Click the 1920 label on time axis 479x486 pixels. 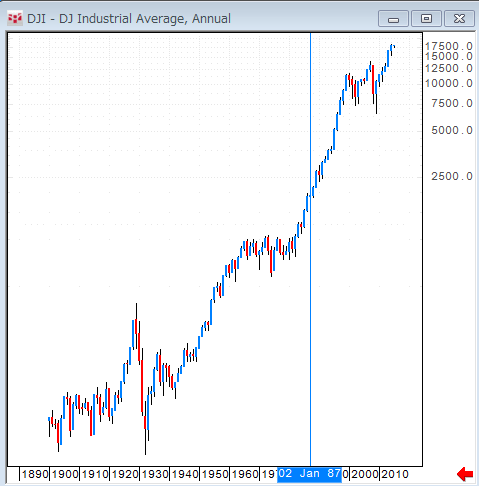125,474
